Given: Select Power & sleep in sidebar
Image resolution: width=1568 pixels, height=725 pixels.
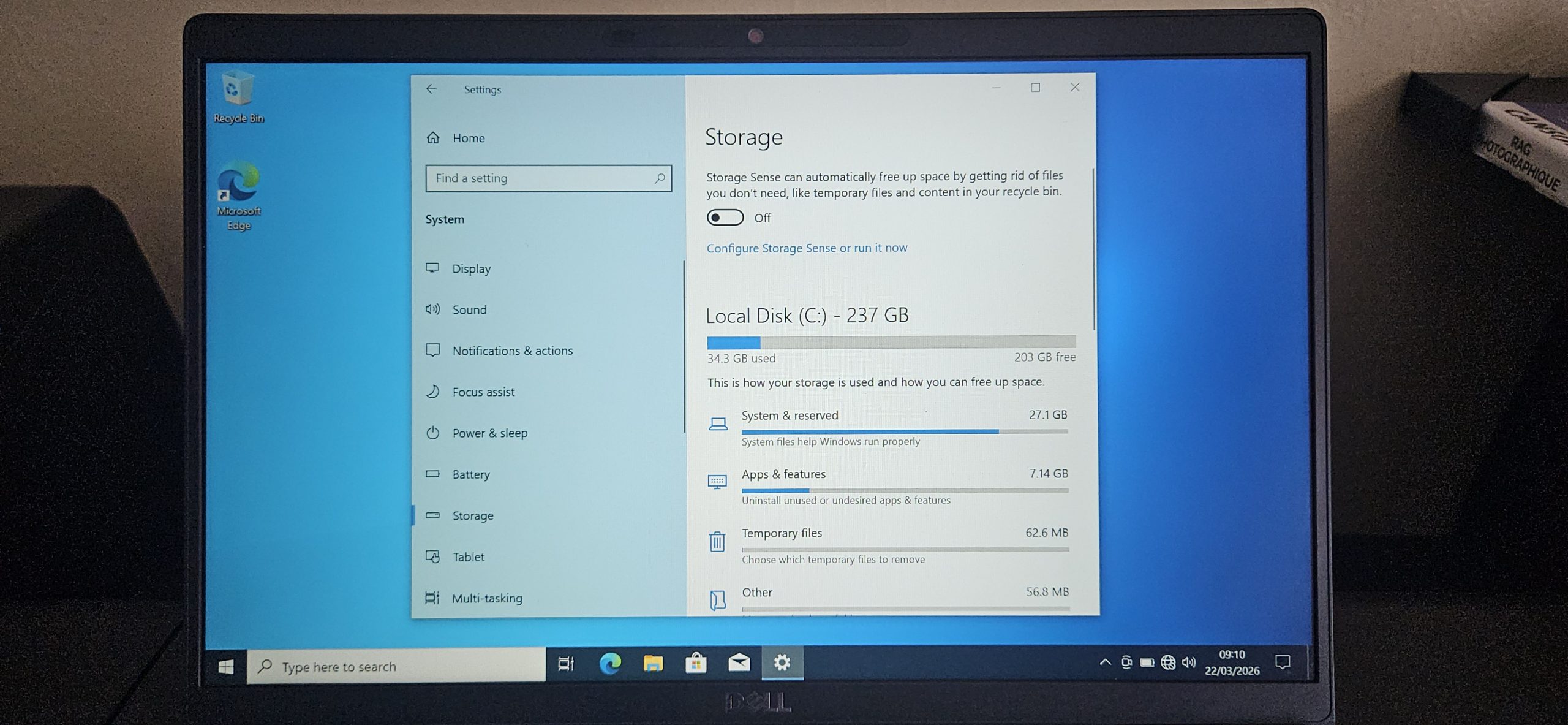Looking at the screenshot, I should click(x=489, y=433).
